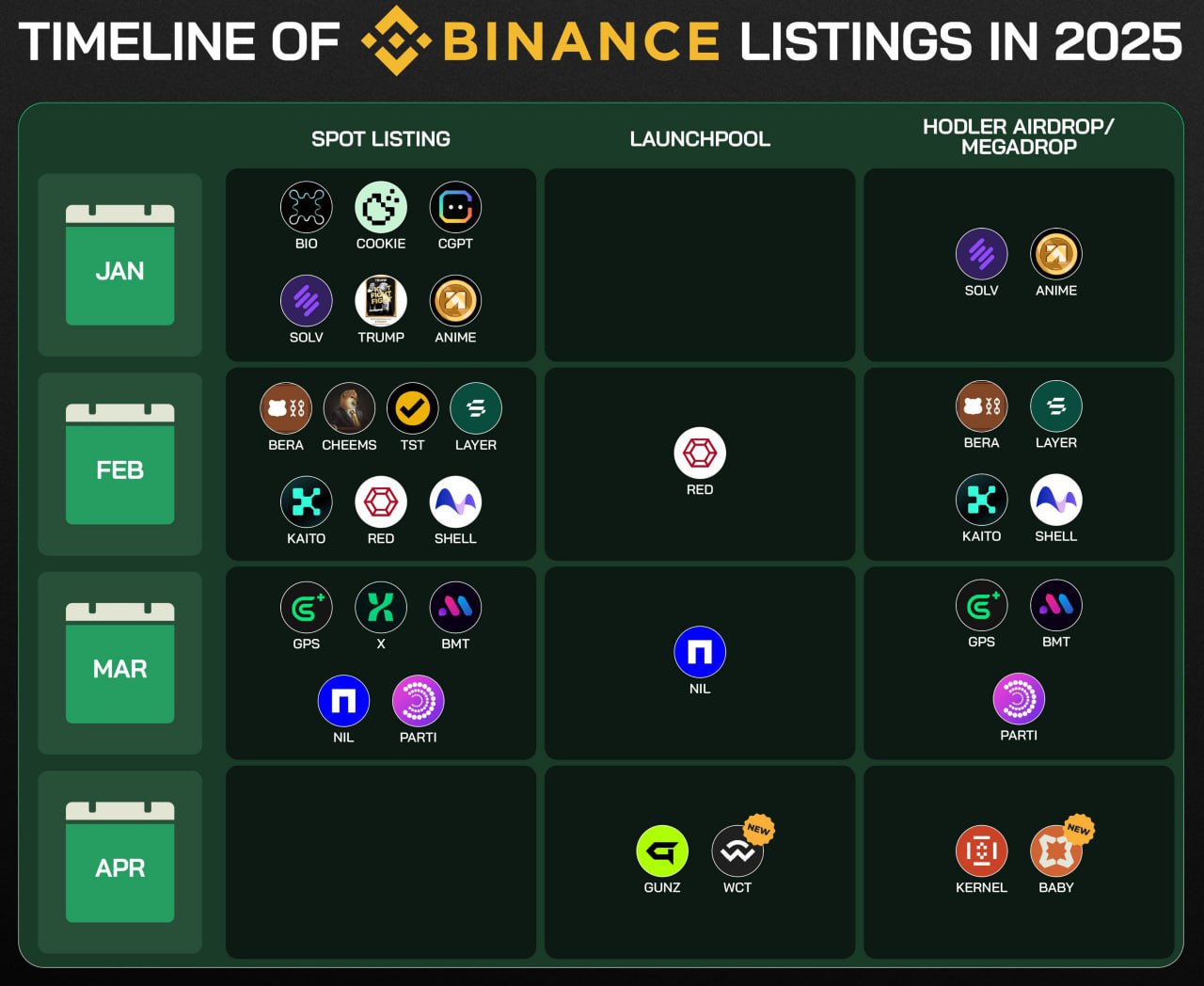Click LAYER icon in February Hodler Airdrop column
1204x986 pixels.
click(1056, 406)
